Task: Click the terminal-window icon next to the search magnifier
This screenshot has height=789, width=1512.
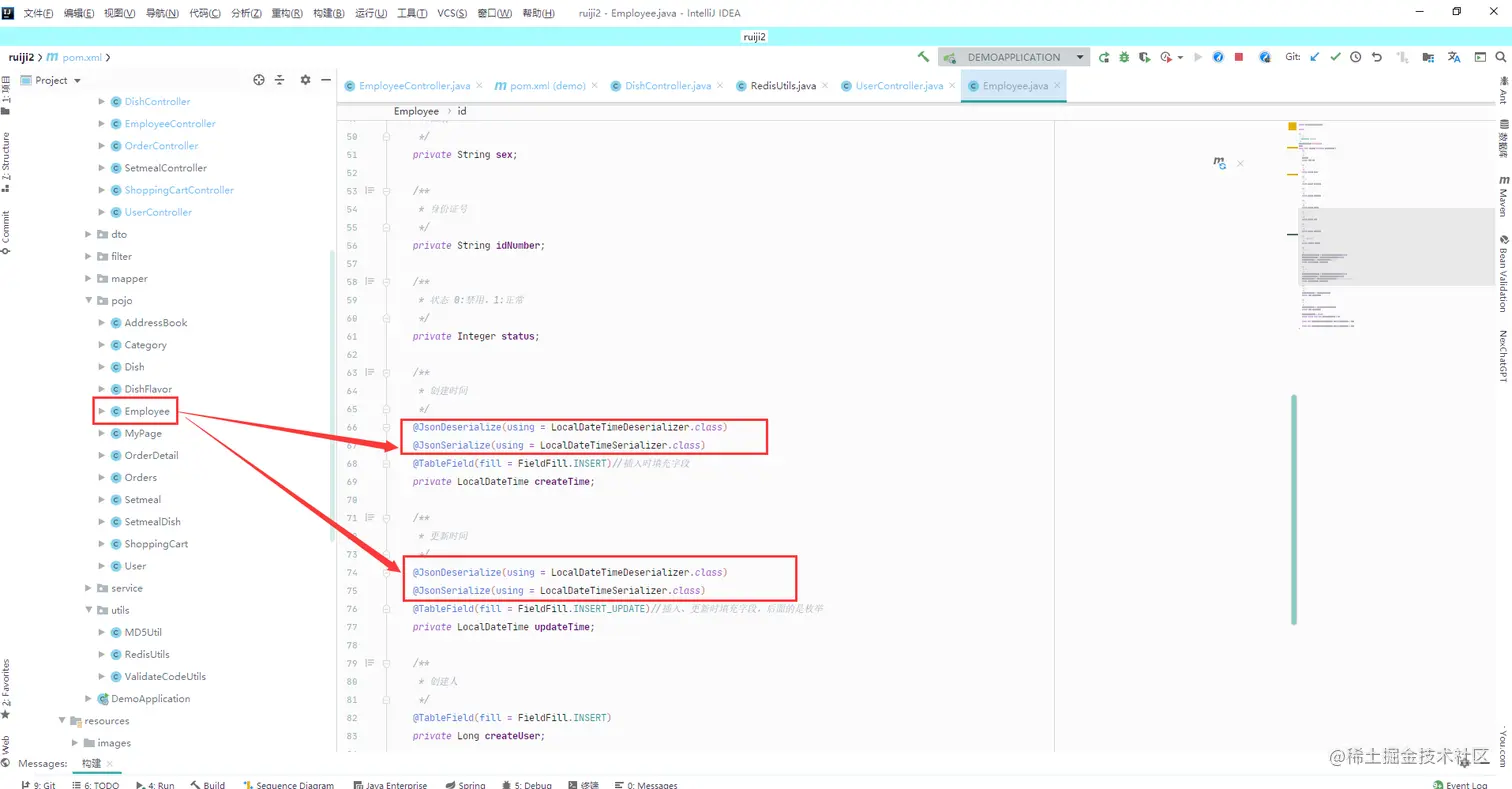Action: pyautogui.click(x=1480, y=57)
